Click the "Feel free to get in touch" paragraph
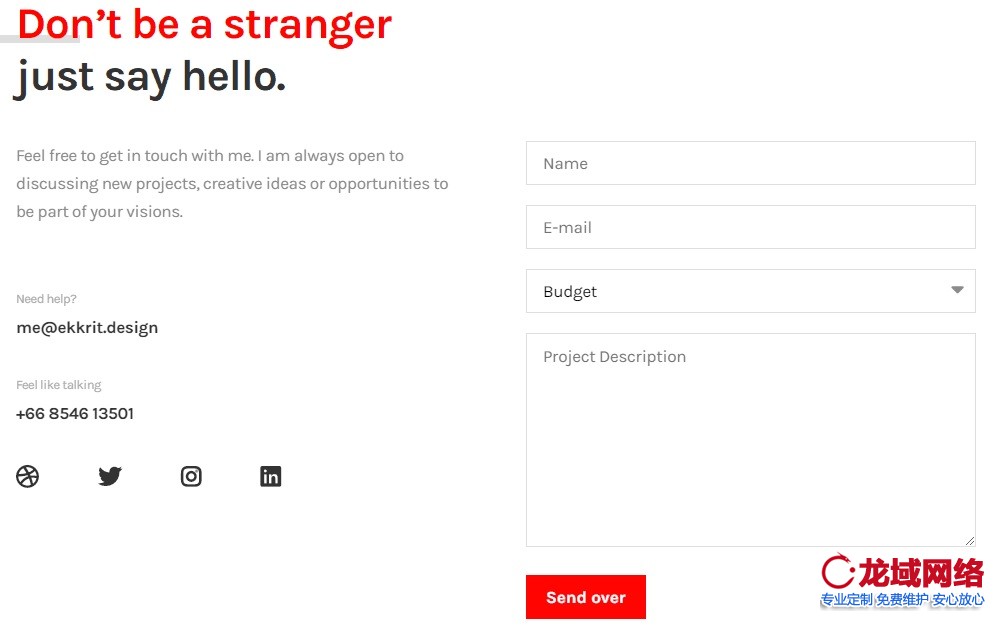Screen dimensions: 1000x636 coord(232,184)
